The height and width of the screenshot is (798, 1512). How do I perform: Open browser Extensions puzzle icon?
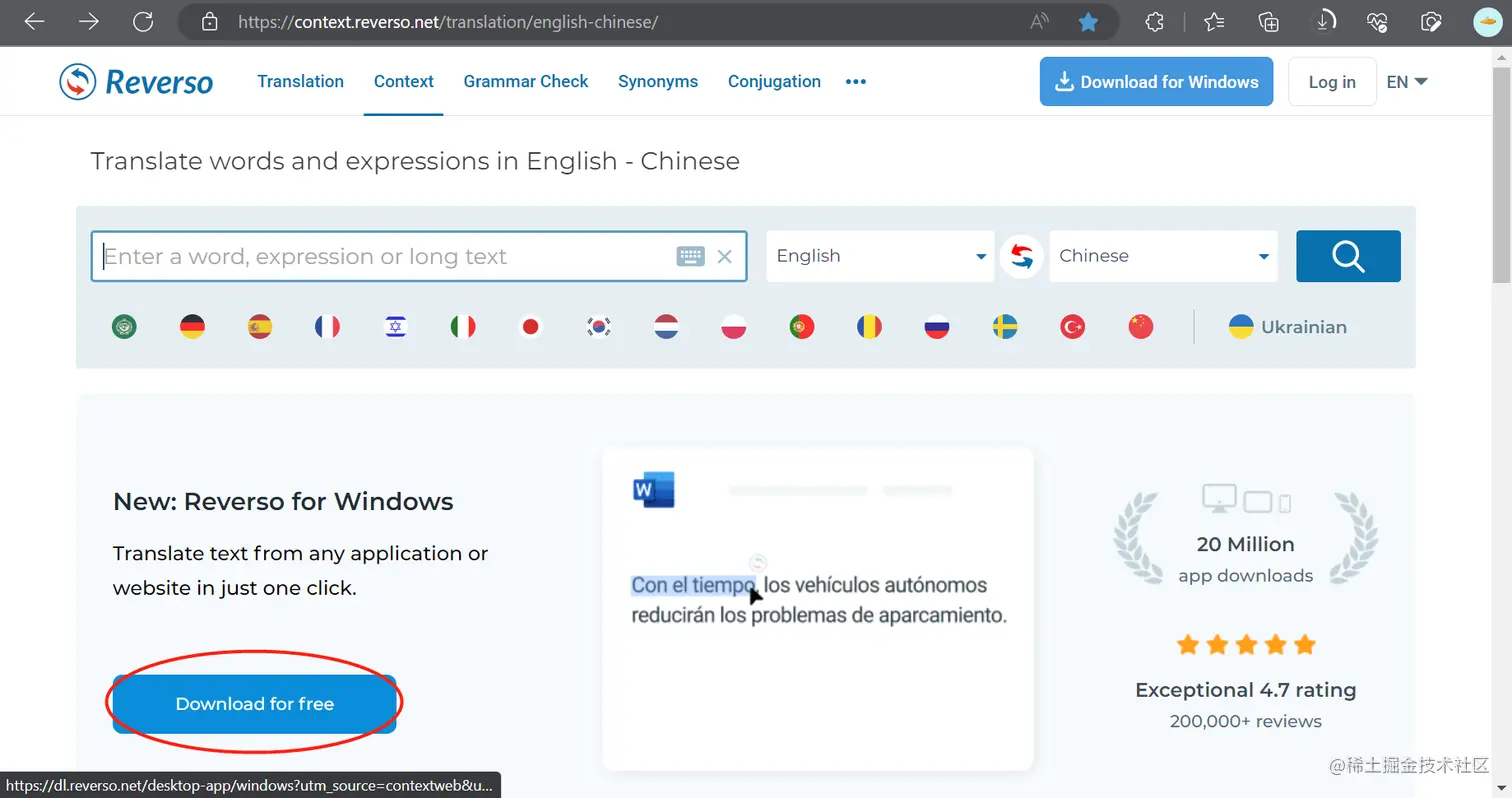tap(1155, 22)
